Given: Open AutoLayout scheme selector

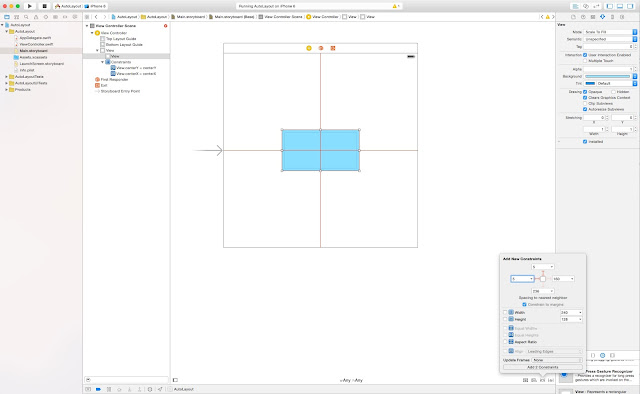Looking at the screenshot, I should coord(68,6).
